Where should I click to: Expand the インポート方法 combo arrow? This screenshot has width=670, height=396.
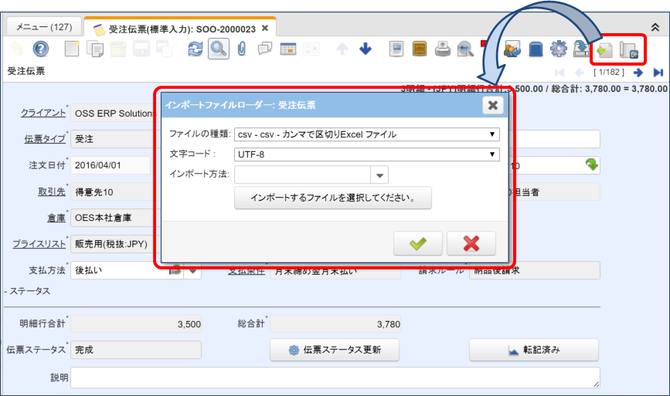[x=379, y=175]
